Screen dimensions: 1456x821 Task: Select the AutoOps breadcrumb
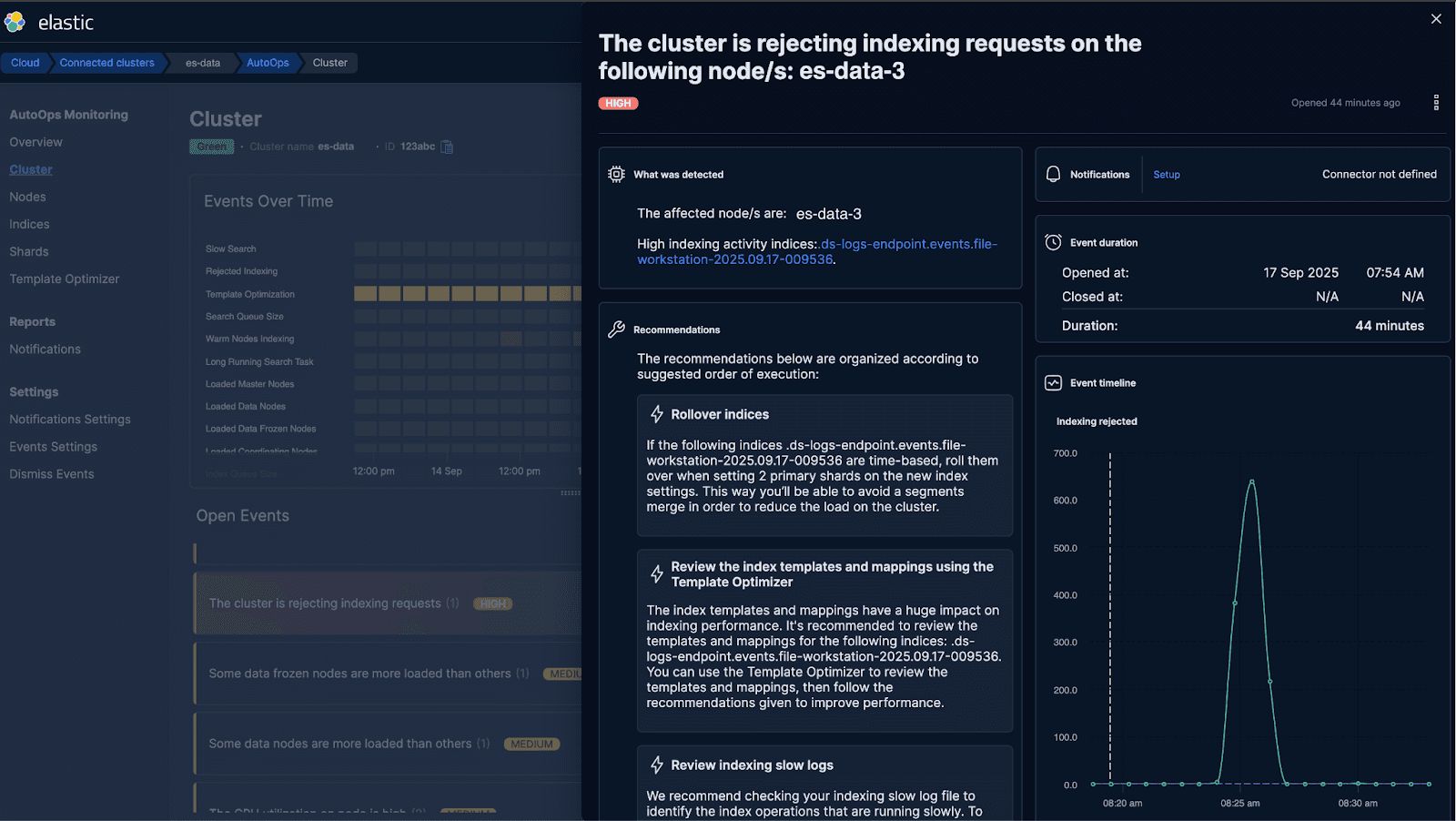click(x=268, y=63)
